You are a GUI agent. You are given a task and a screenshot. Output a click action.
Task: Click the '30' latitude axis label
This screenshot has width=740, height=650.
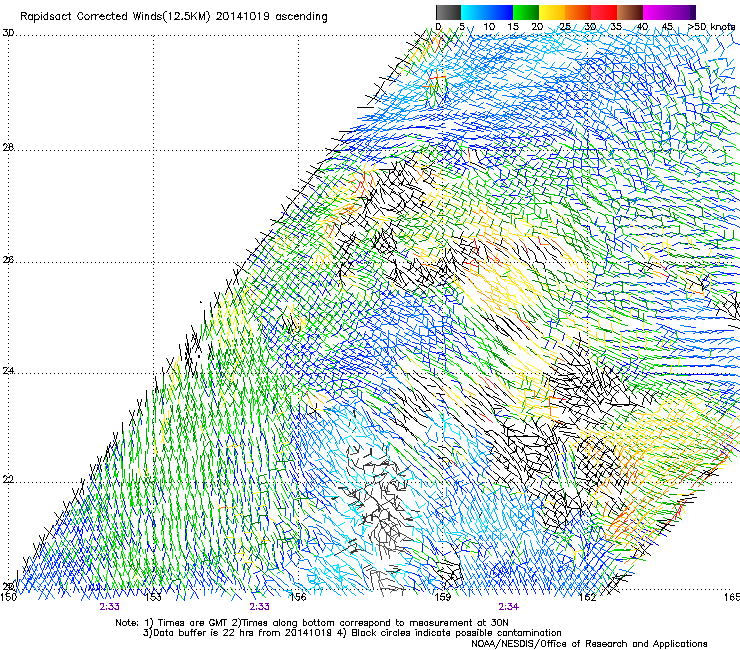coord(8,33)
